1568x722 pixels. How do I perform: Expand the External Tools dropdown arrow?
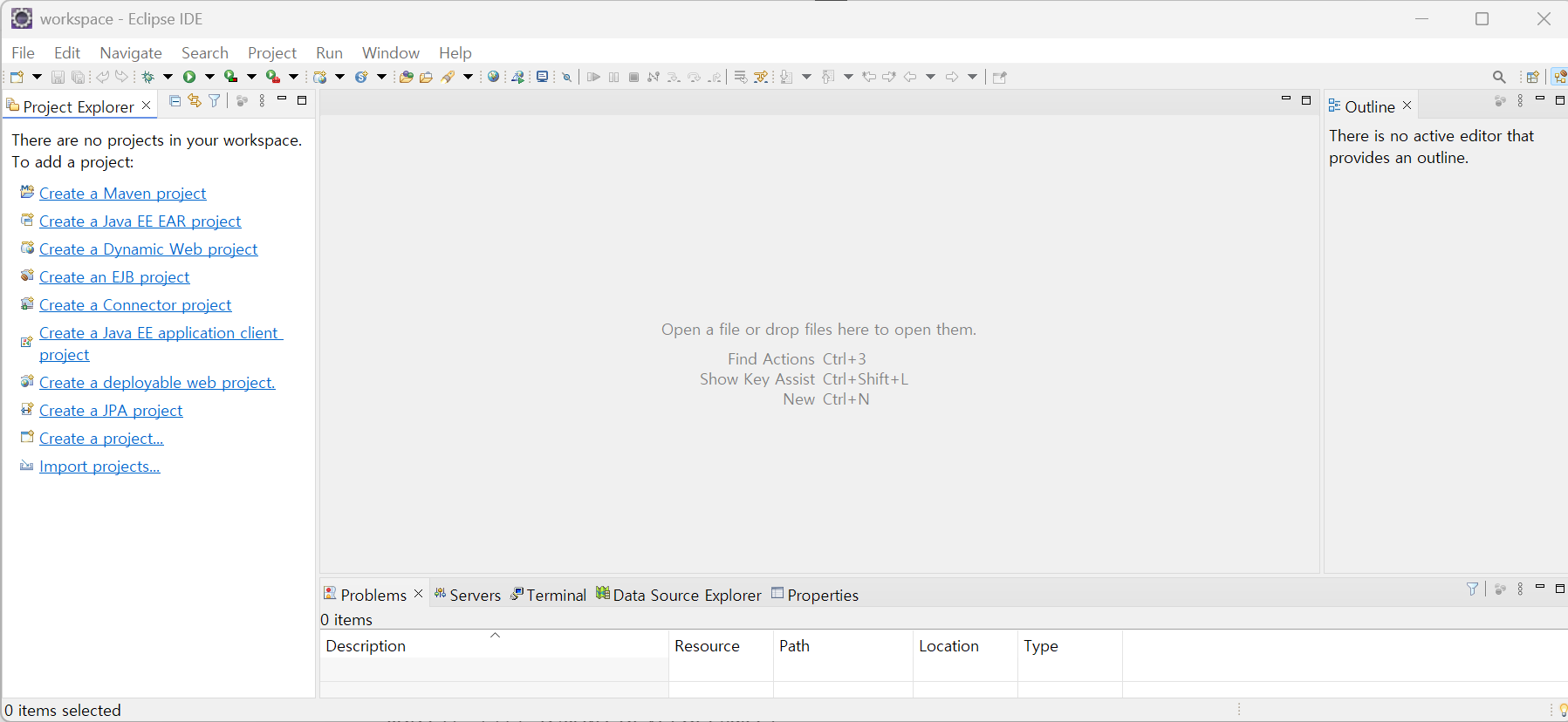pos(293,77)
